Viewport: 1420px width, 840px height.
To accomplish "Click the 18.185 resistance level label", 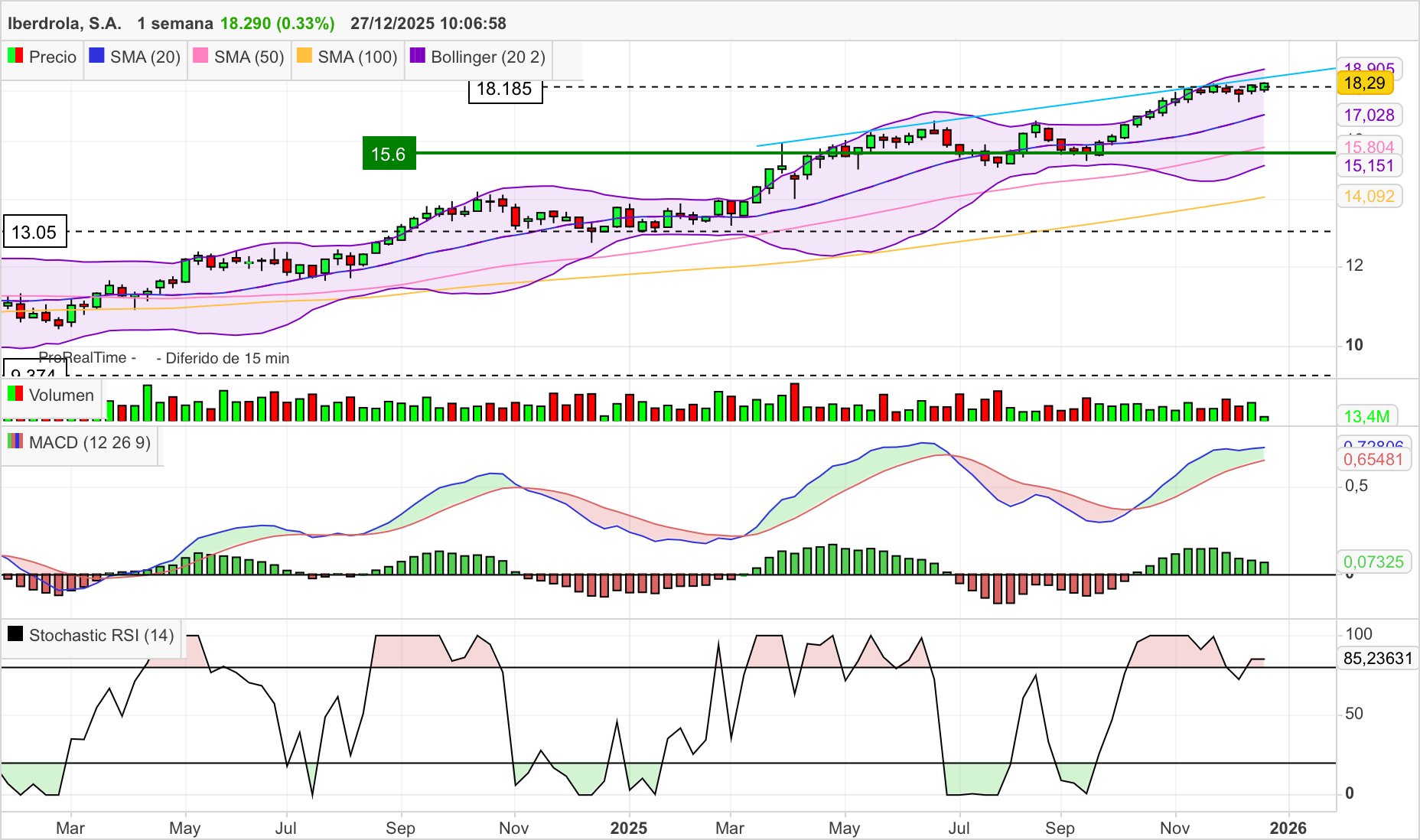I will coord(504,89).
